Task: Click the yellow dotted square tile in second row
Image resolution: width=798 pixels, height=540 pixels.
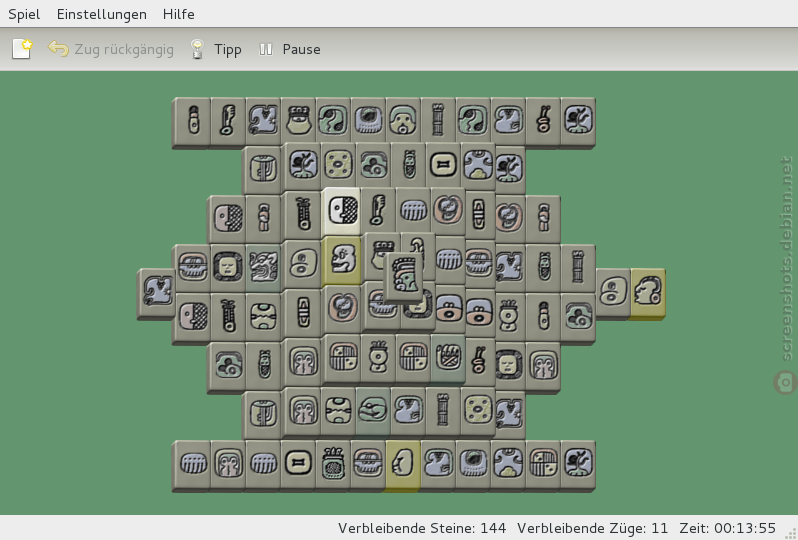Action: [338, 165]
